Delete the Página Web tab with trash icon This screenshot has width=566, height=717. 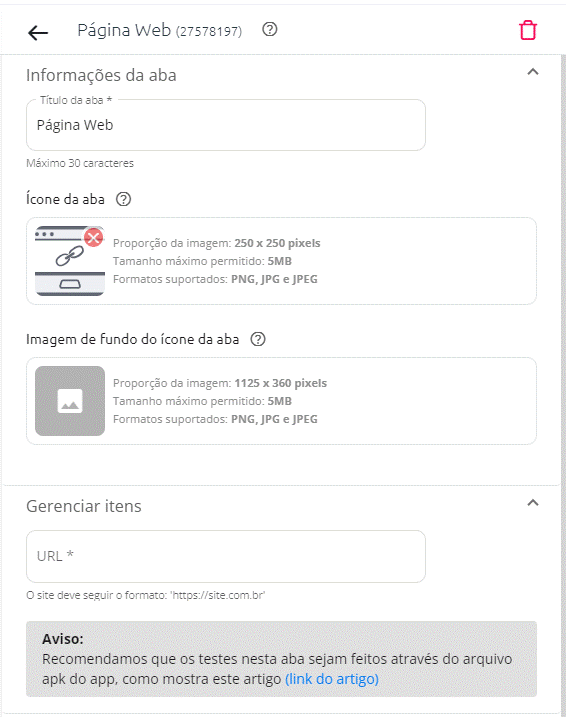[x=528, y=31]
